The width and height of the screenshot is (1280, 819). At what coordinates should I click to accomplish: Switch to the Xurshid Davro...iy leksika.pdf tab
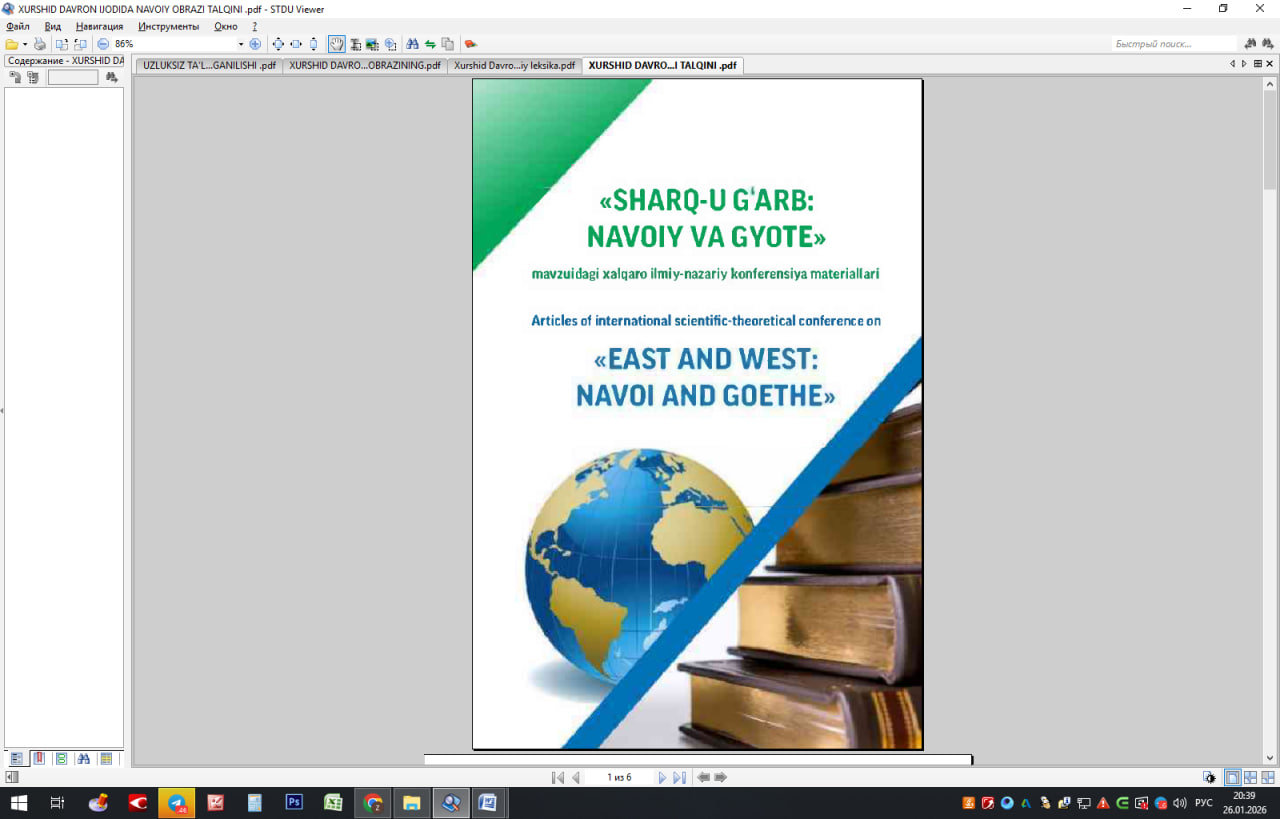[x=514, y=65]
